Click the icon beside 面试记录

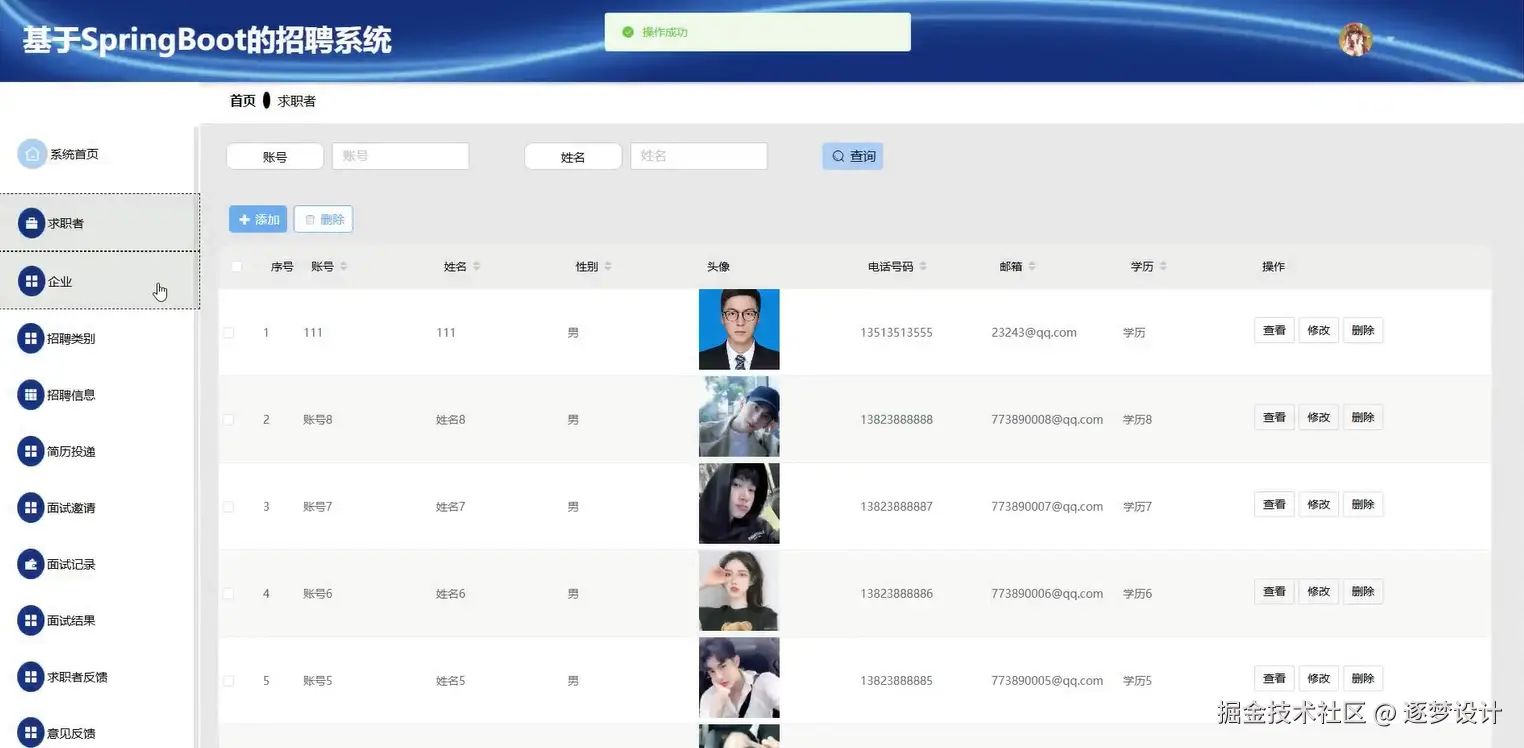click(31, 564)
